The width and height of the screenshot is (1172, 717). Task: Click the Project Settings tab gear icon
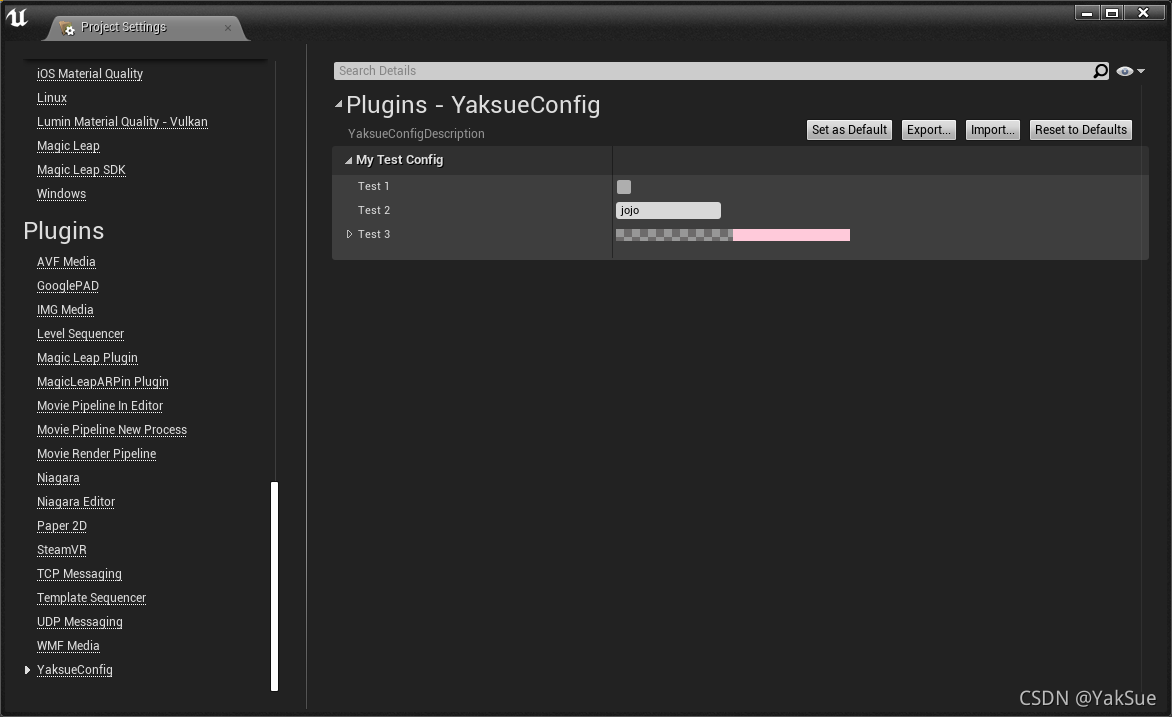[x=67, y=28]
